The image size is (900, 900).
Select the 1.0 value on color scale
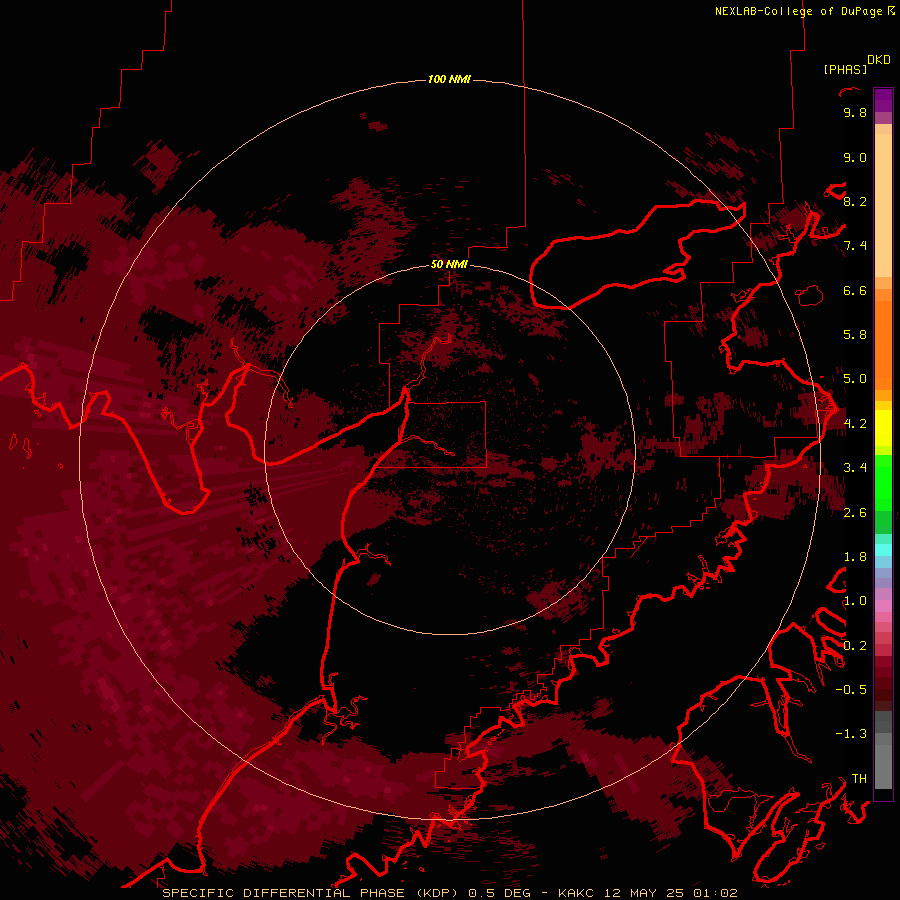855,601
